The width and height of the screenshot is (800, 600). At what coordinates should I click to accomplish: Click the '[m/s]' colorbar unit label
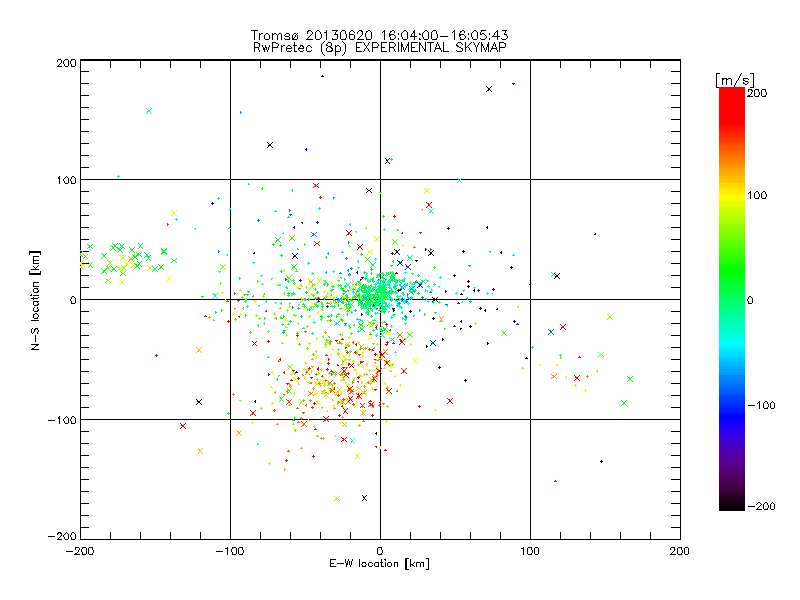point(735,80)
